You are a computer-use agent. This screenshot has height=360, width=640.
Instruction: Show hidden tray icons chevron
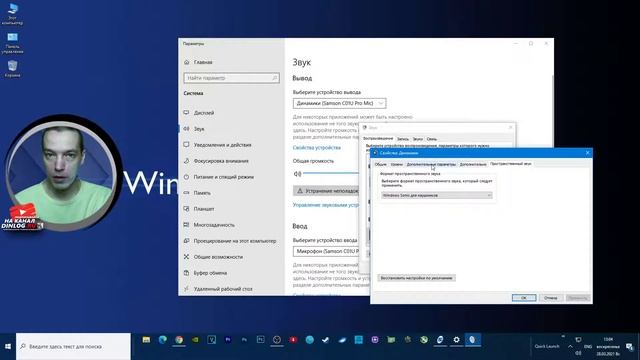(x=570, y=346)
